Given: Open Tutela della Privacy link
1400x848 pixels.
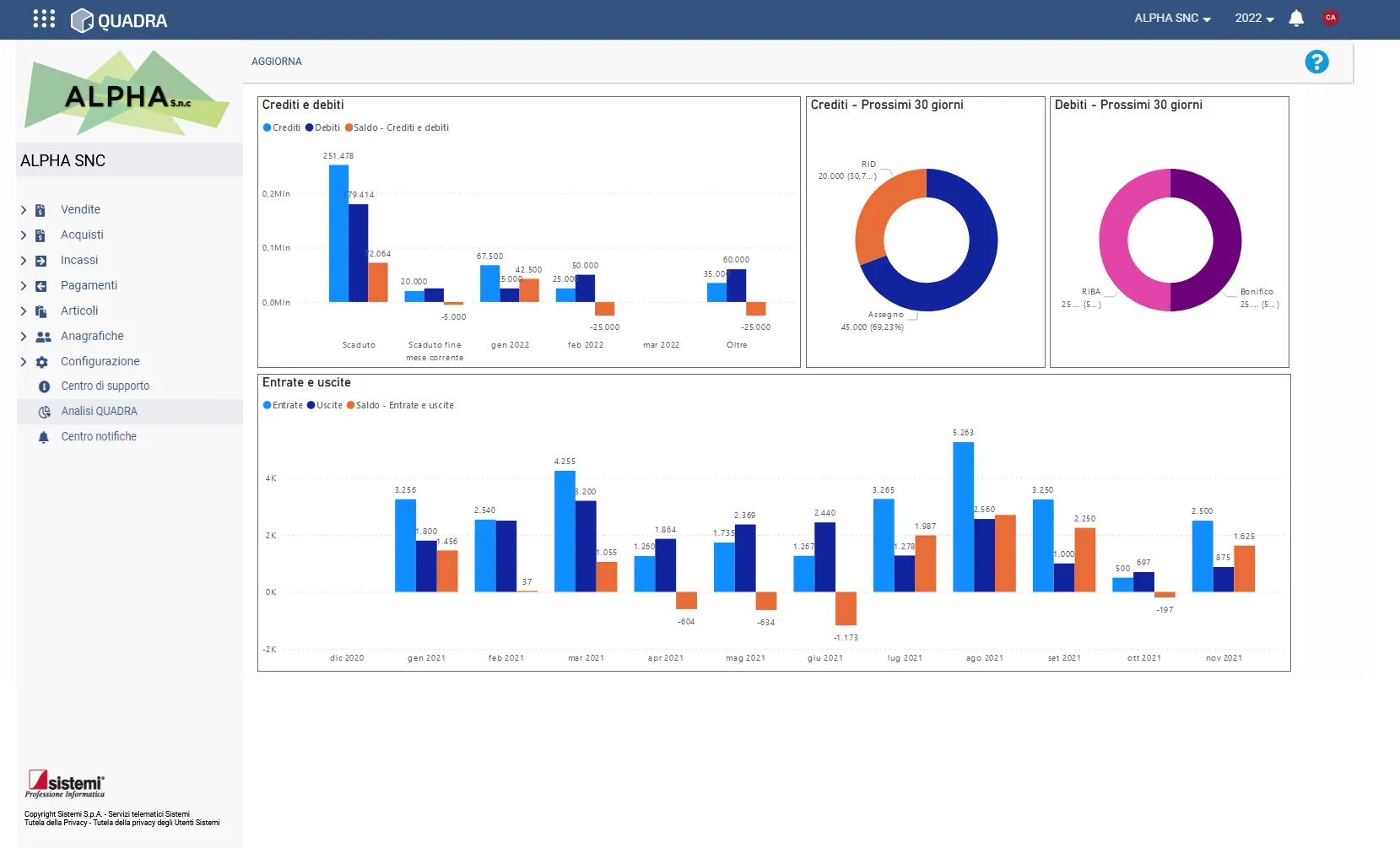Looking at the screenshot, I should (x=56, y=823).
